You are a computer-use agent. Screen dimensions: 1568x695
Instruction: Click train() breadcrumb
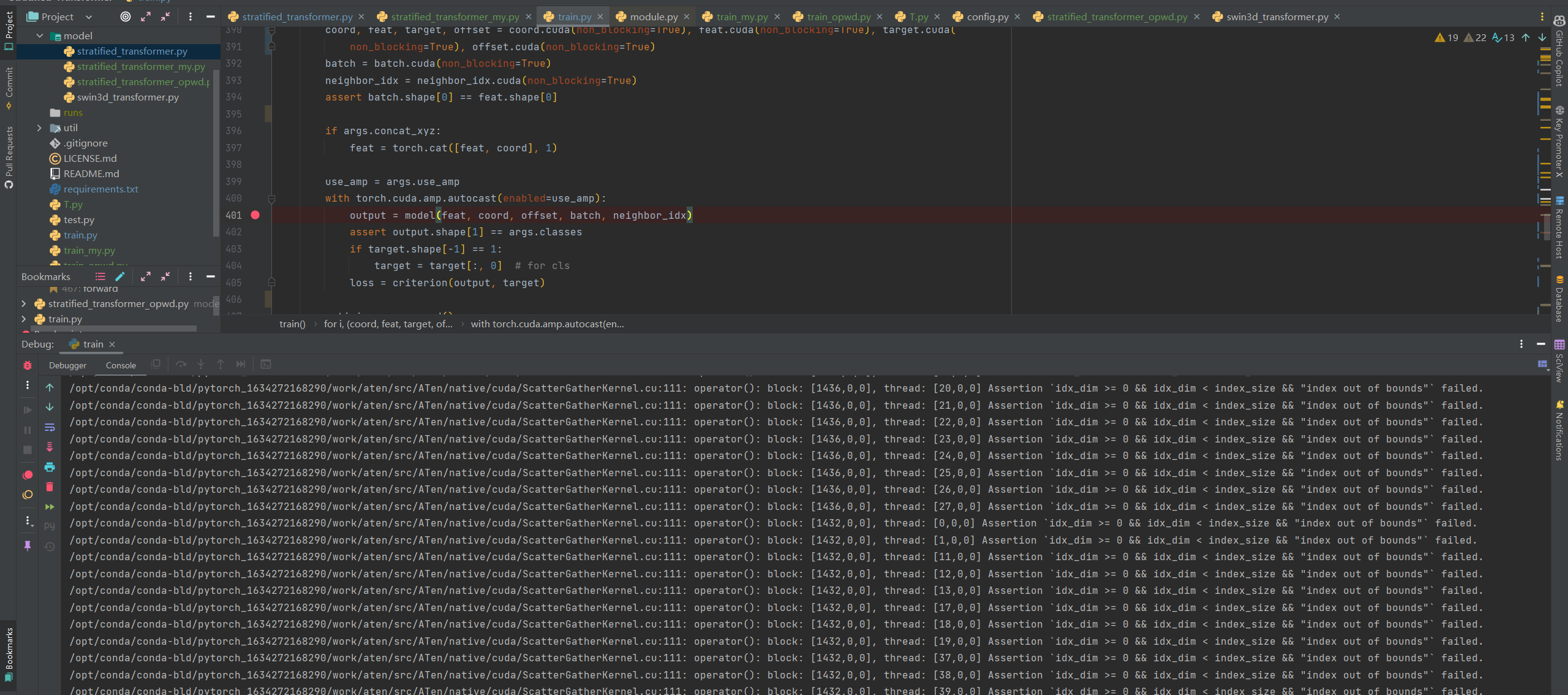point(292,324)
